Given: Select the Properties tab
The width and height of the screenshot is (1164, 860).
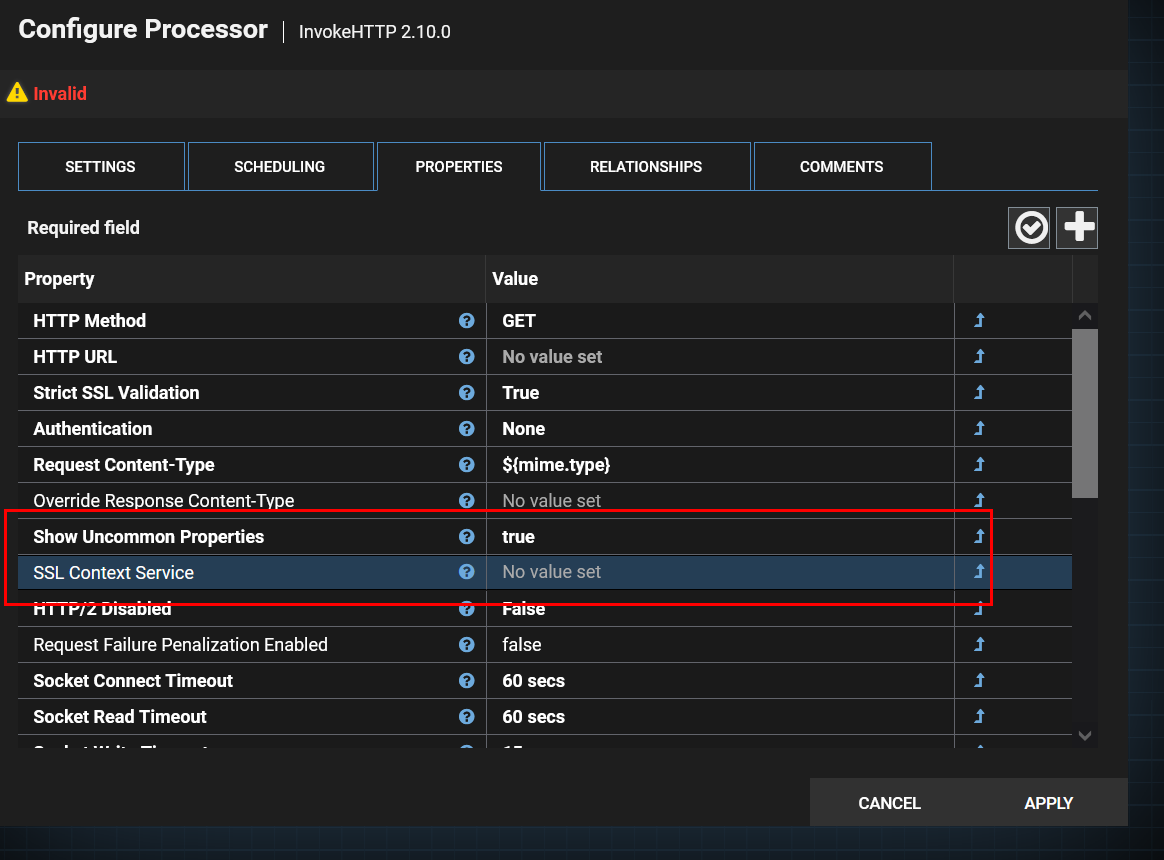Looking at the screenshot, I should [459, 166].
